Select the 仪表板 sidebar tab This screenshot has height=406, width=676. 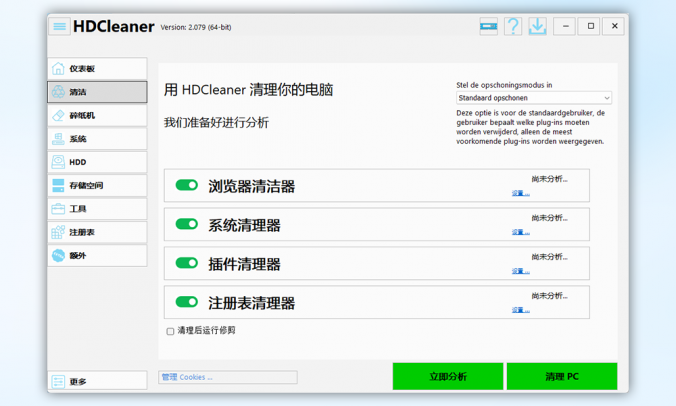coord(97,69)
